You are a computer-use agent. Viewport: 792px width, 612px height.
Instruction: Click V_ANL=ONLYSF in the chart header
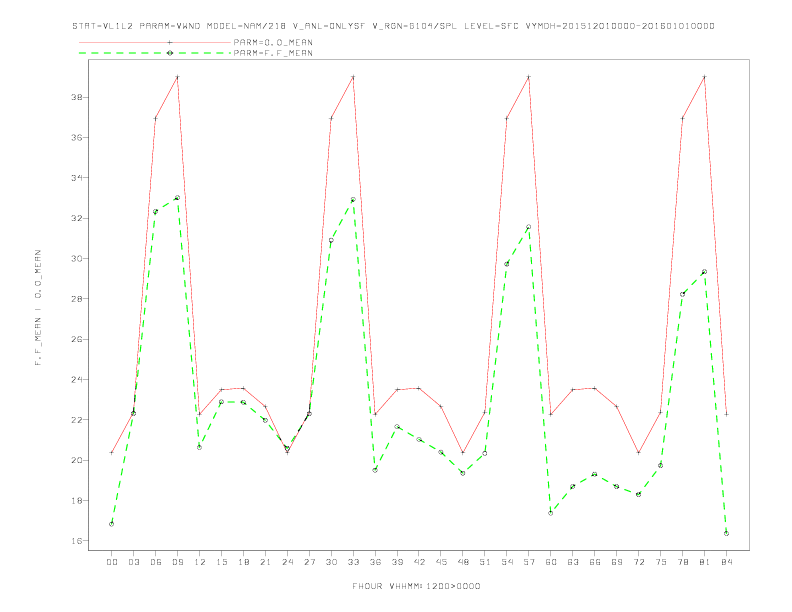pos(329,26)
